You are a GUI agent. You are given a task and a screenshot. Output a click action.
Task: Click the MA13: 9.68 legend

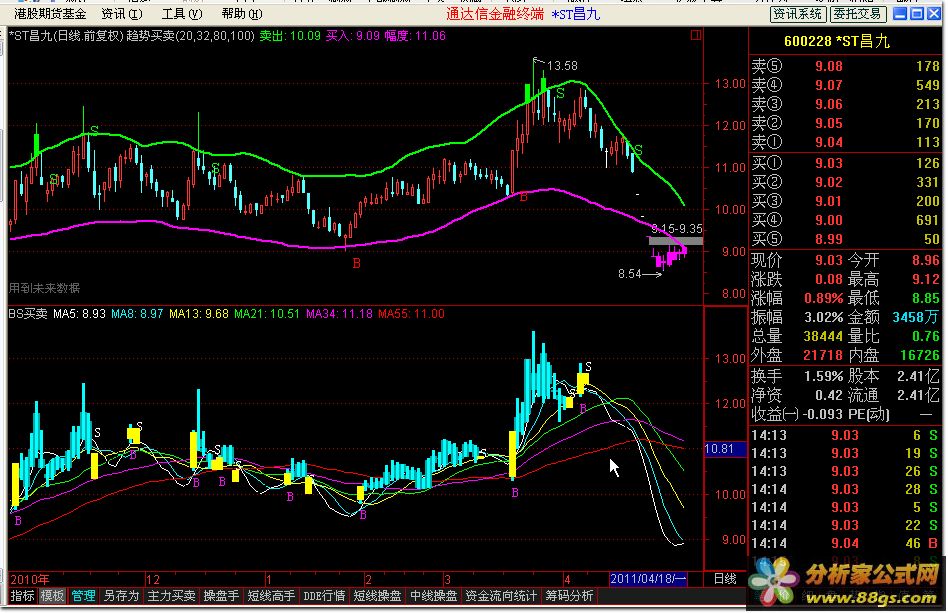(198, 314)
